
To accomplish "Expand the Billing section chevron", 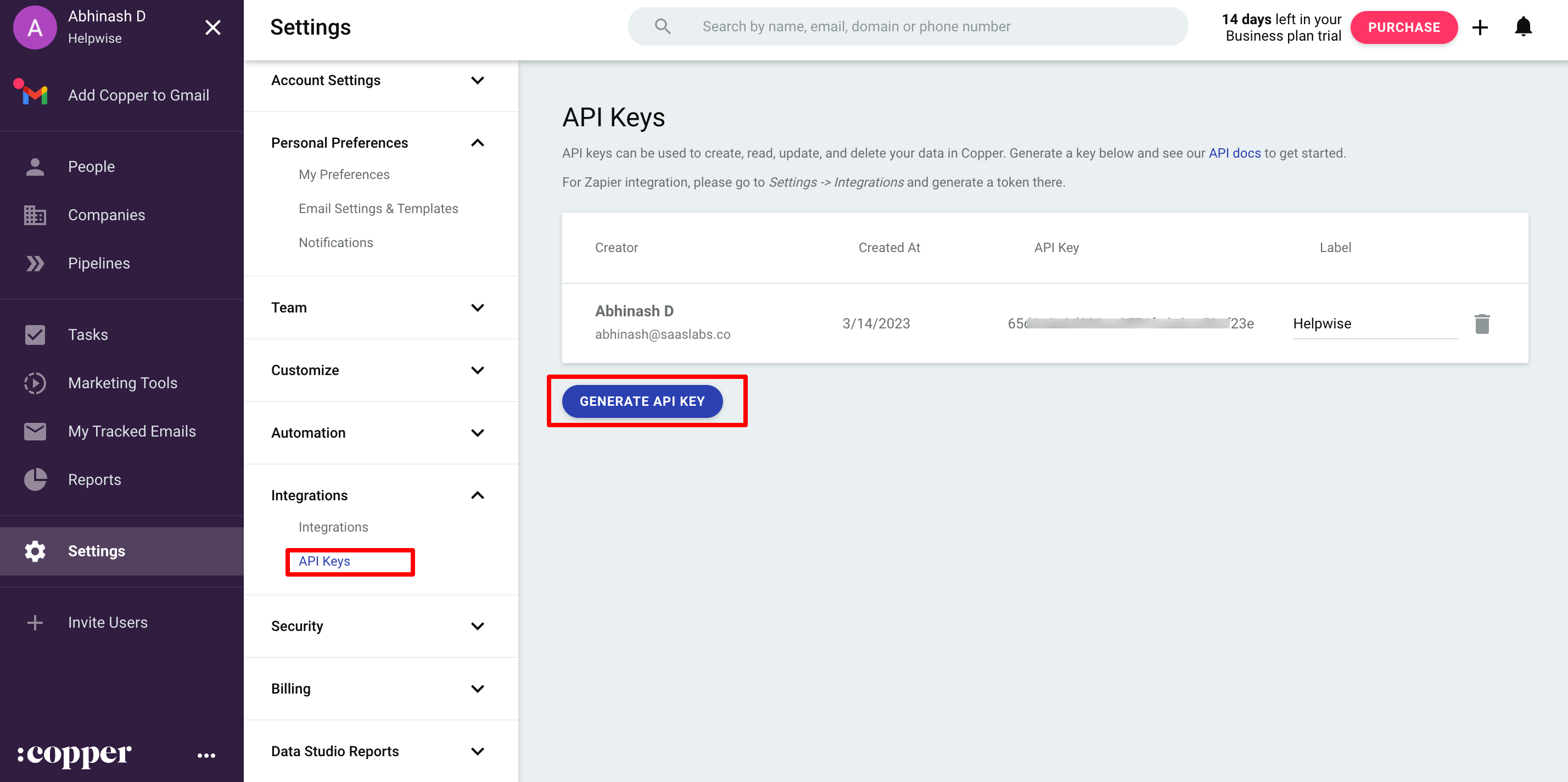I will click(x=477, y=689).
